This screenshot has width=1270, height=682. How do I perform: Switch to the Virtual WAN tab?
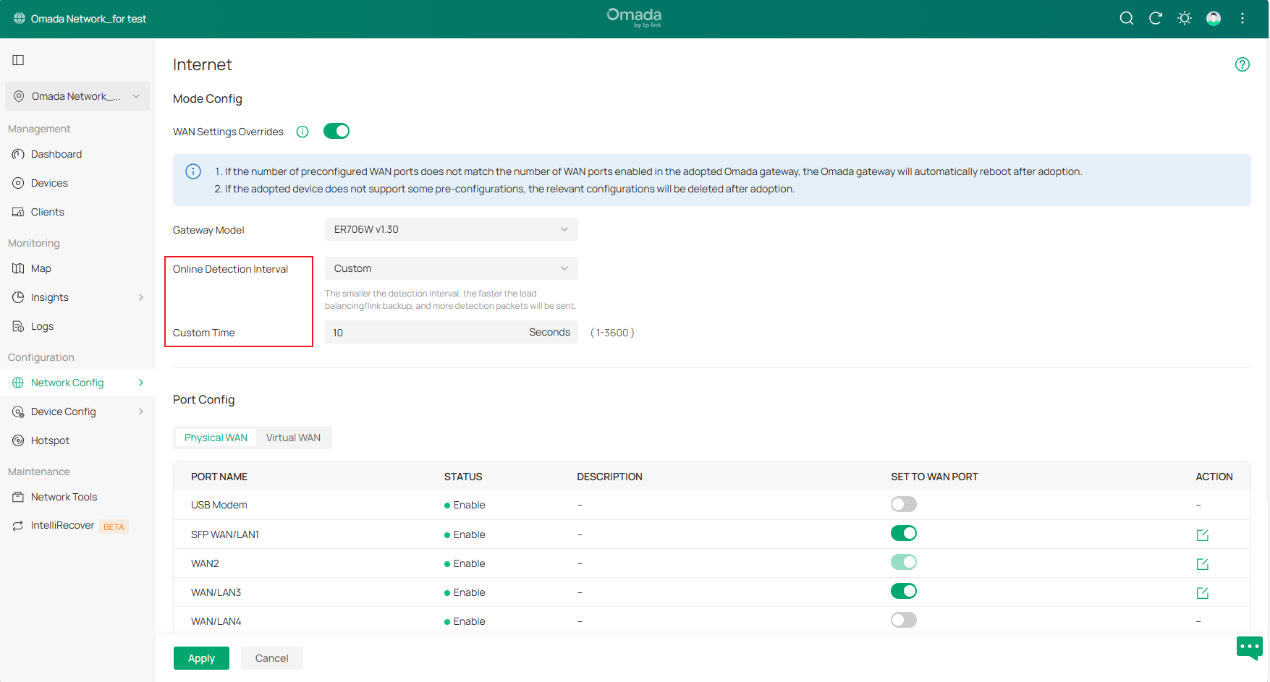tap(293, 437)
